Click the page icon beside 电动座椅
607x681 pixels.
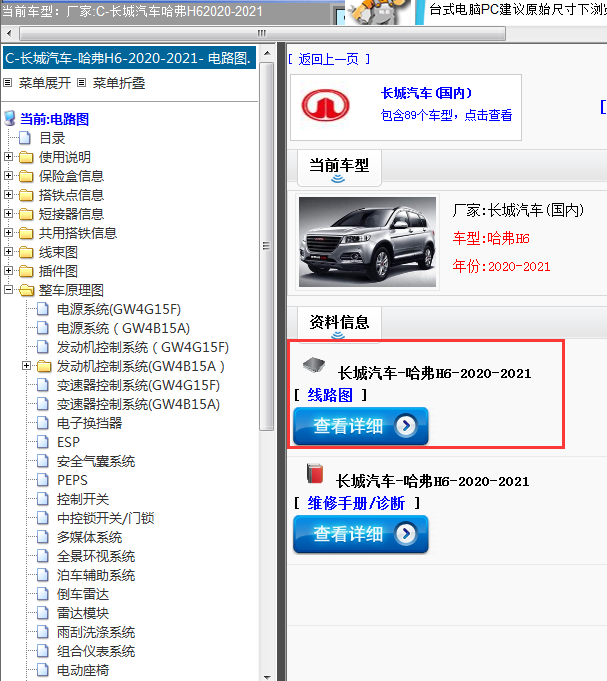(43, 670)
